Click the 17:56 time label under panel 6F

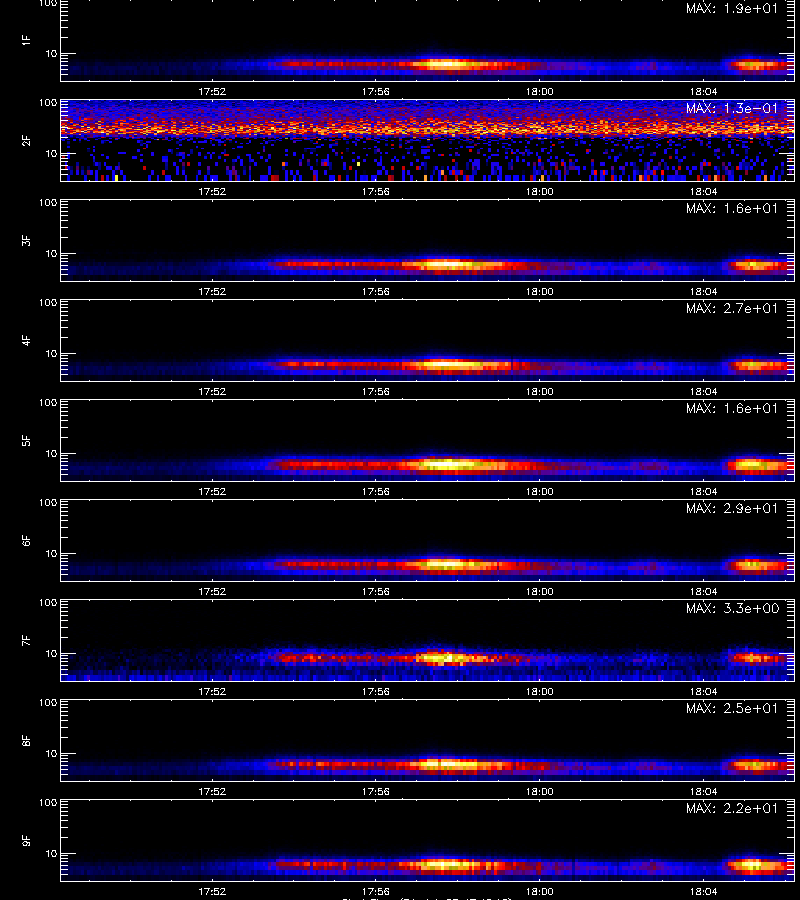pos(376,591)
